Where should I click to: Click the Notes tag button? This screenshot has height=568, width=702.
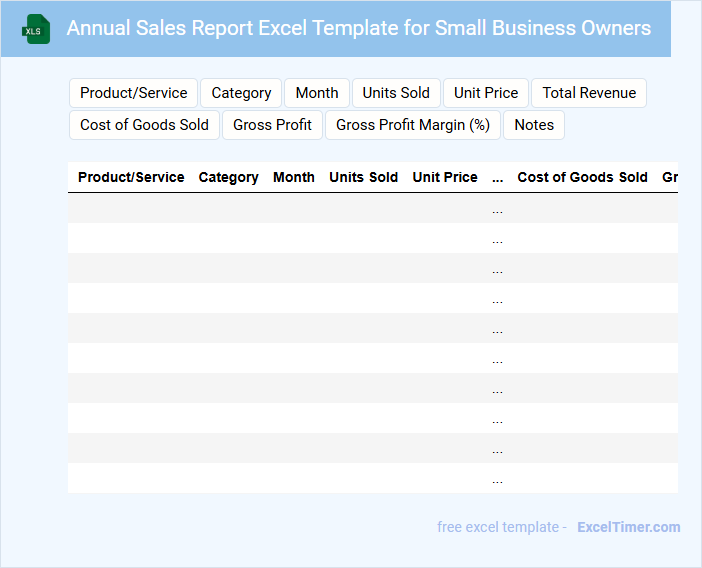pos(534,125)
